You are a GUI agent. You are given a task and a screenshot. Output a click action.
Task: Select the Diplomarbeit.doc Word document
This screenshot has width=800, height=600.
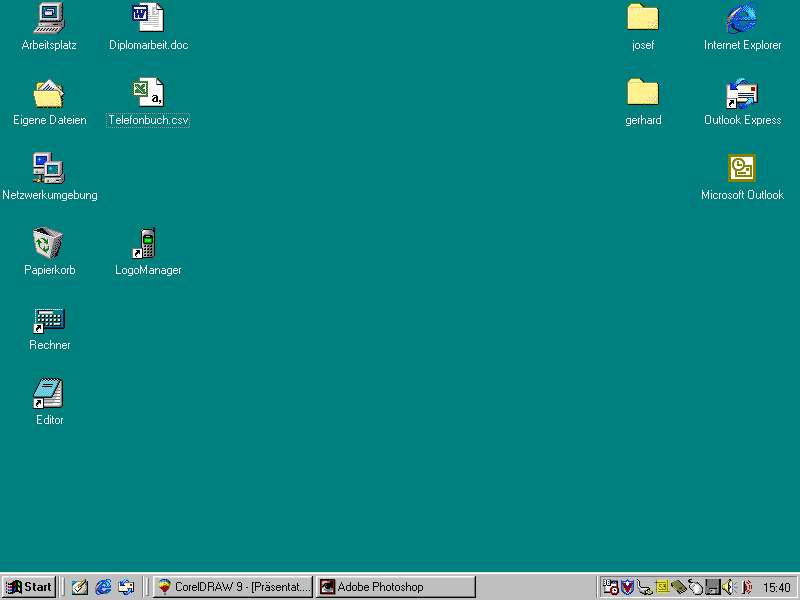[x=148, y=19]
